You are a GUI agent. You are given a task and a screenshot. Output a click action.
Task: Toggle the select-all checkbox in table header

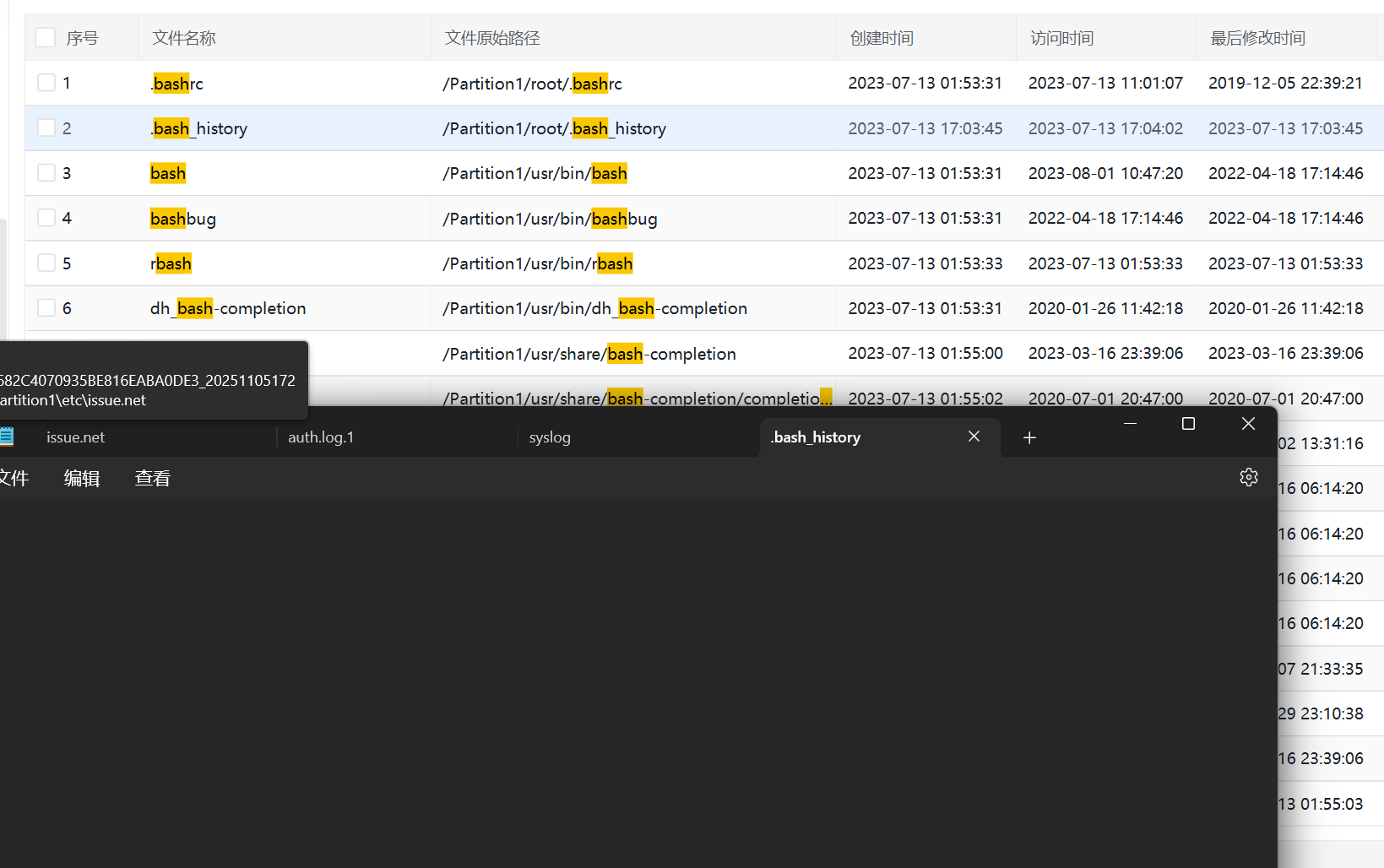[46, 37]
